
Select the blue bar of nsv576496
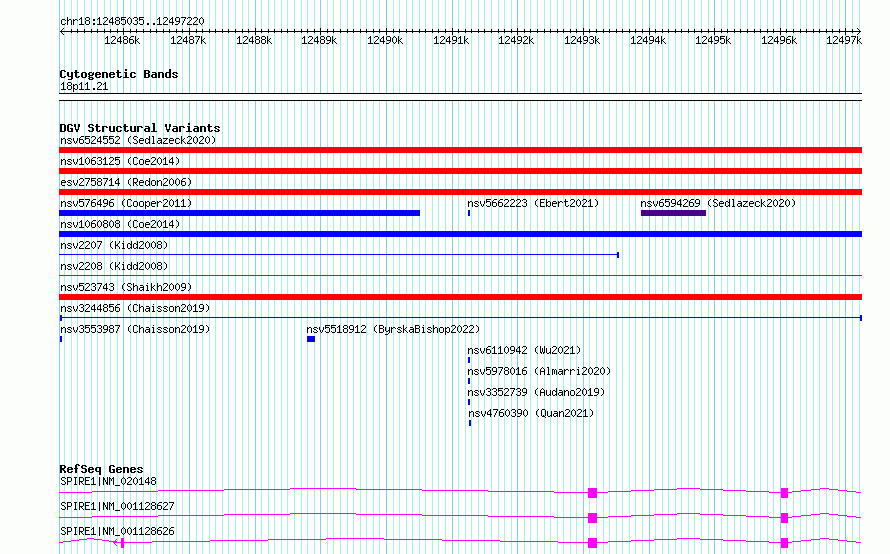(x=240, y=213)
